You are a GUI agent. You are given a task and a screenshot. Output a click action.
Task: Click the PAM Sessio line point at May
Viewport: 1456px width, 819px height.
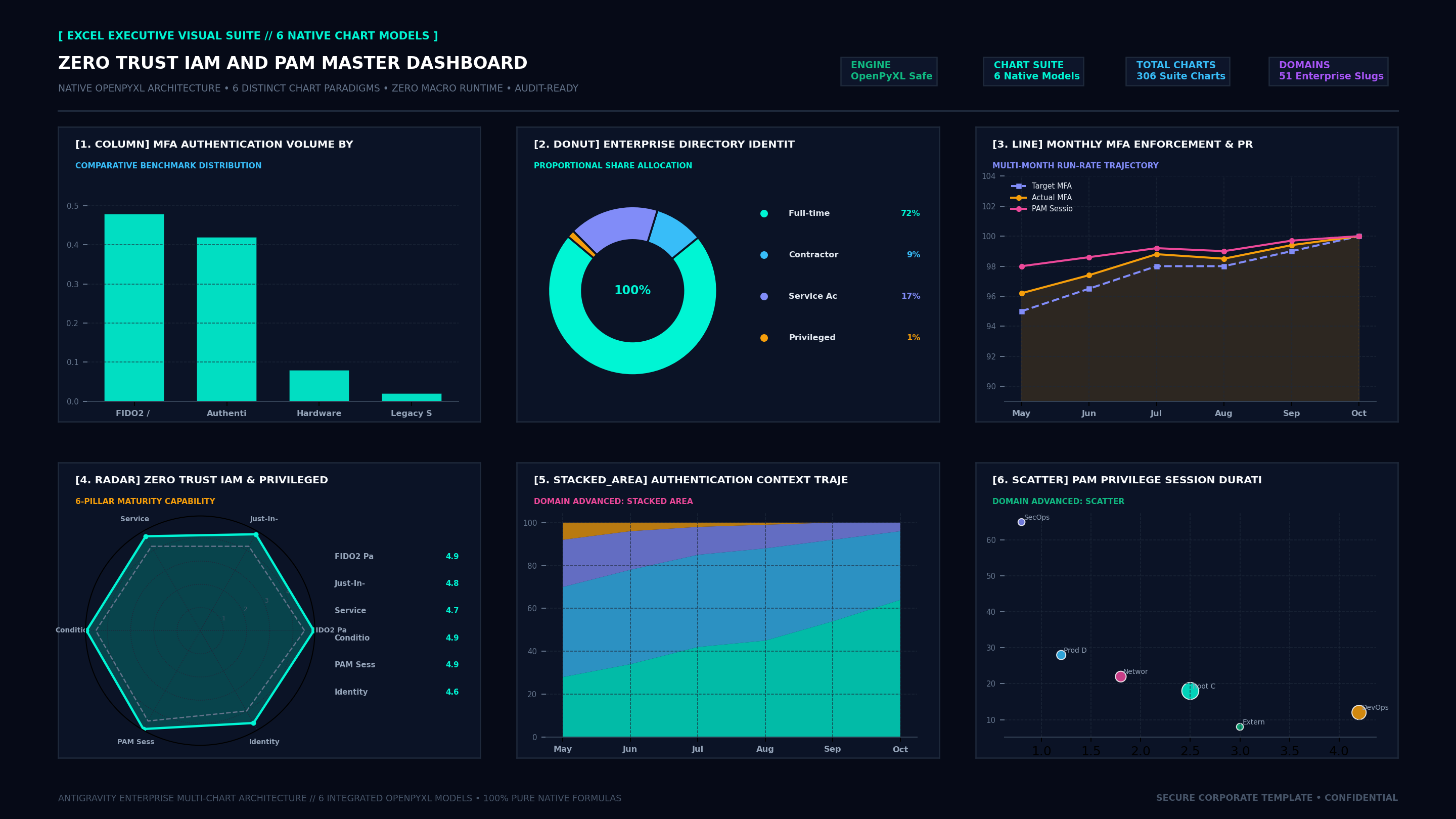[x=1021, y=266]
